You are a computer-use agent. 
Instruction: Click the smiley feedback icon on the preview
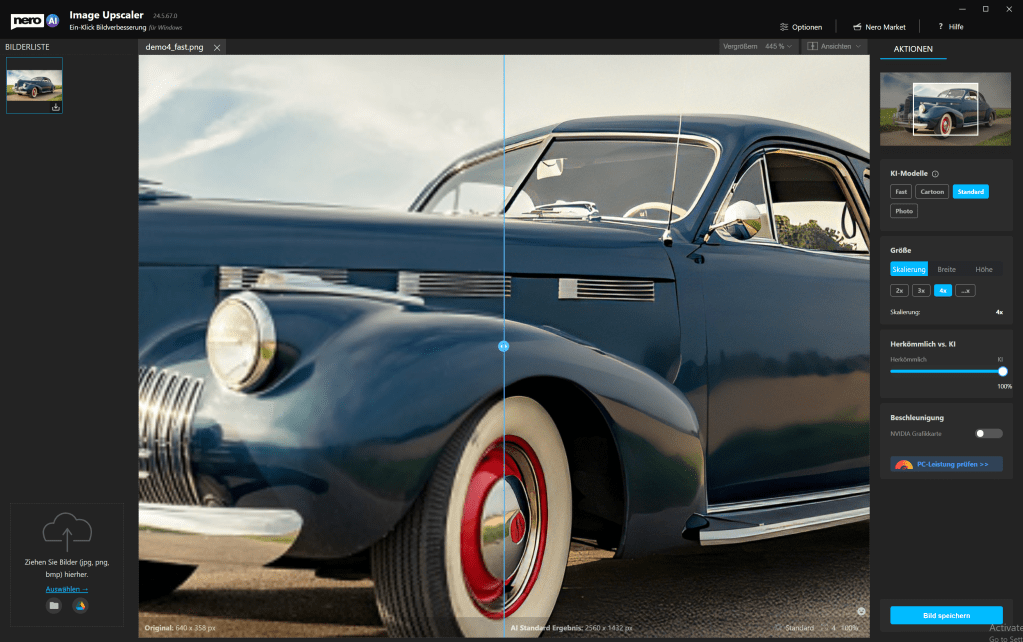coord(861,611)
